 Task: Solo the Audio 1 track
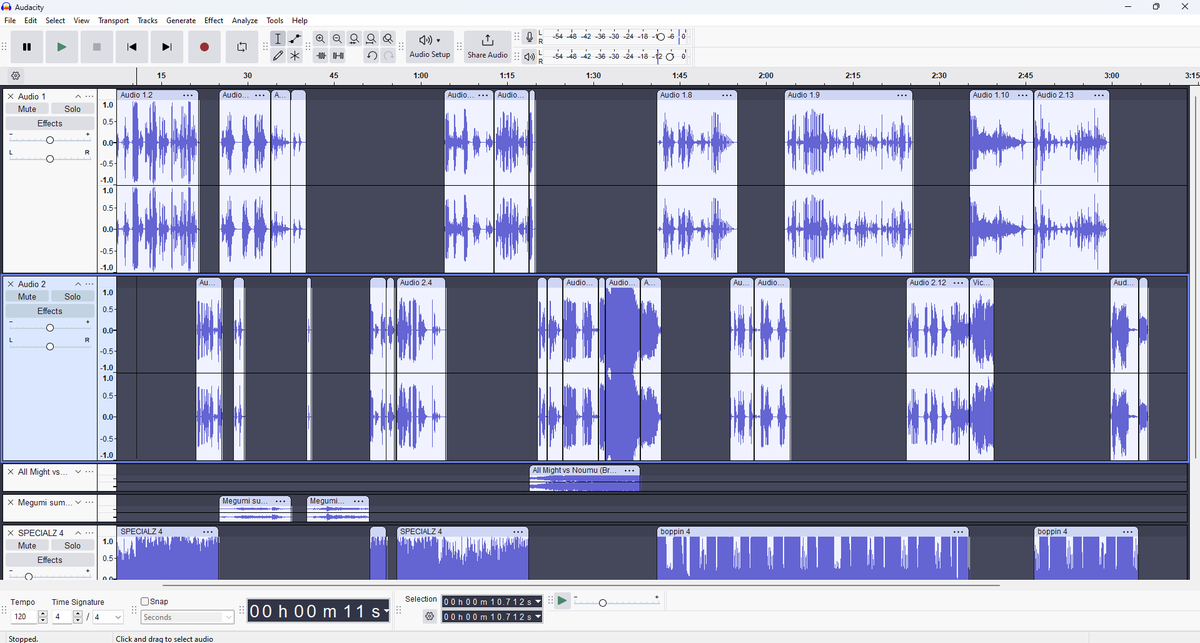click(72, 109)
